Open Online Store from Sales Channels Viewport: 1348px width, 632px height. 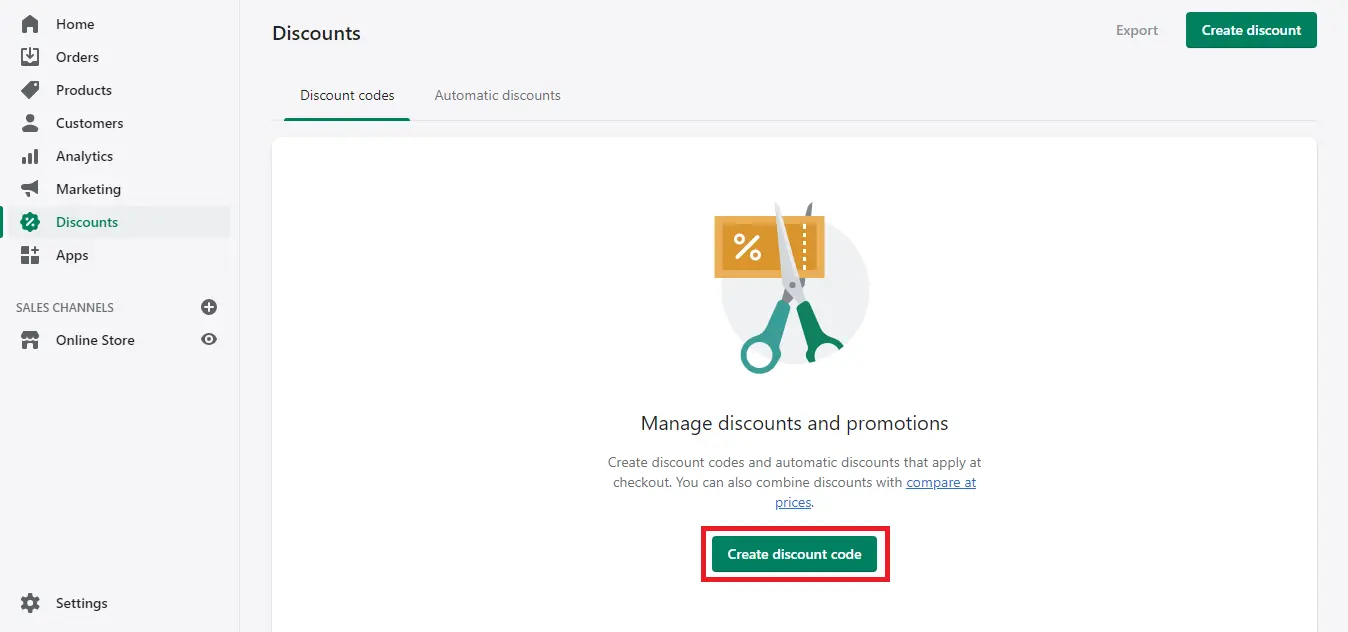click(95, 339)
